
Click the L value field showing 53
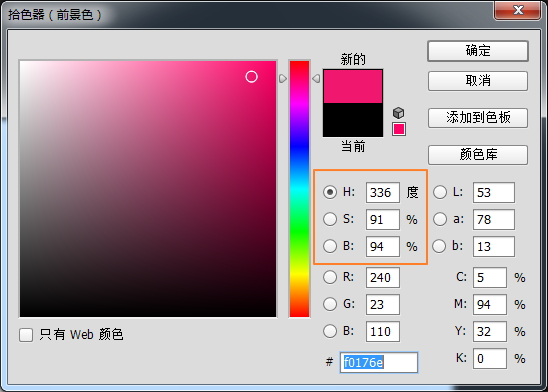click(493, 192)
